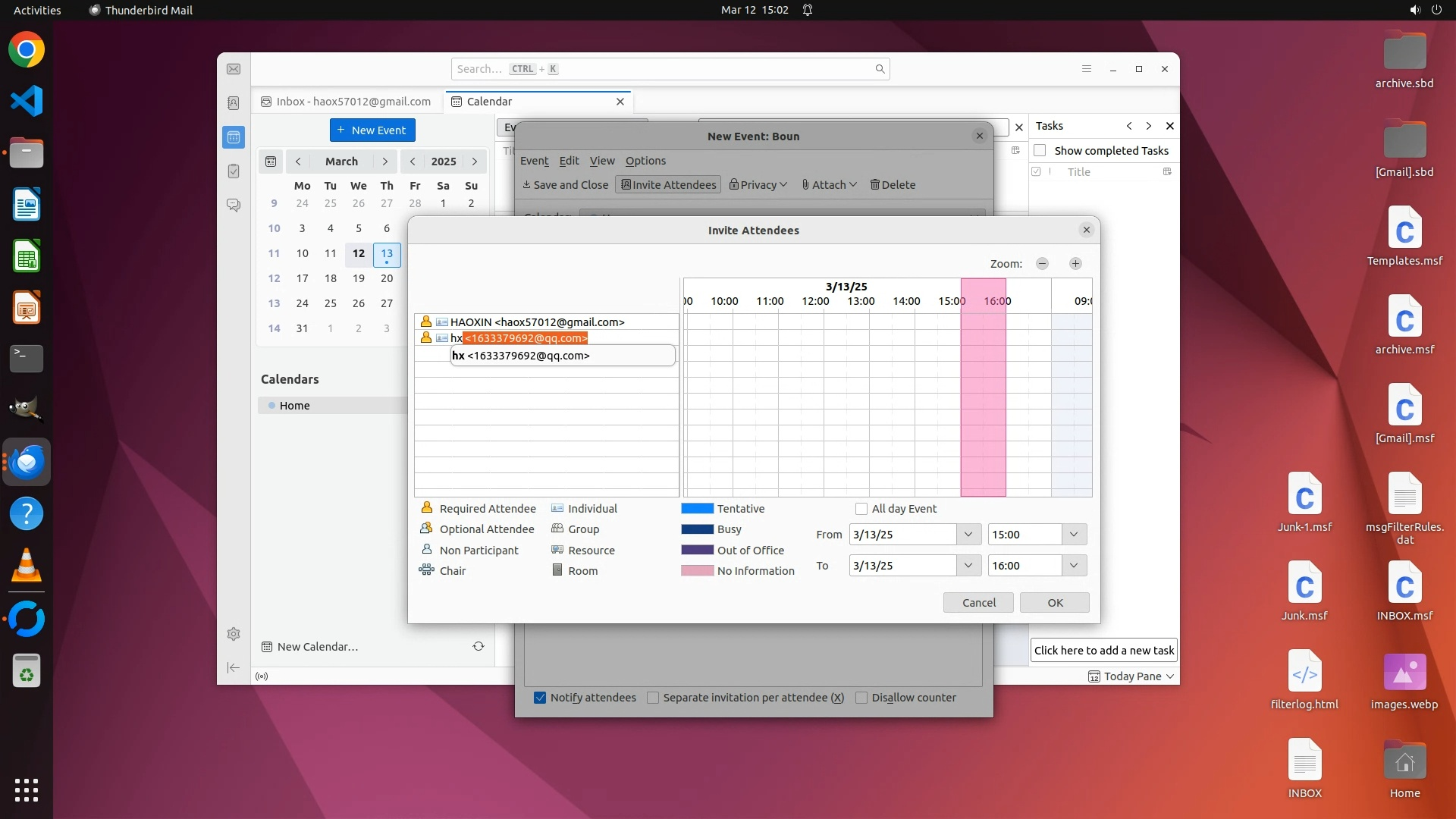Click the zoom out minus icon

[1042, 263]
